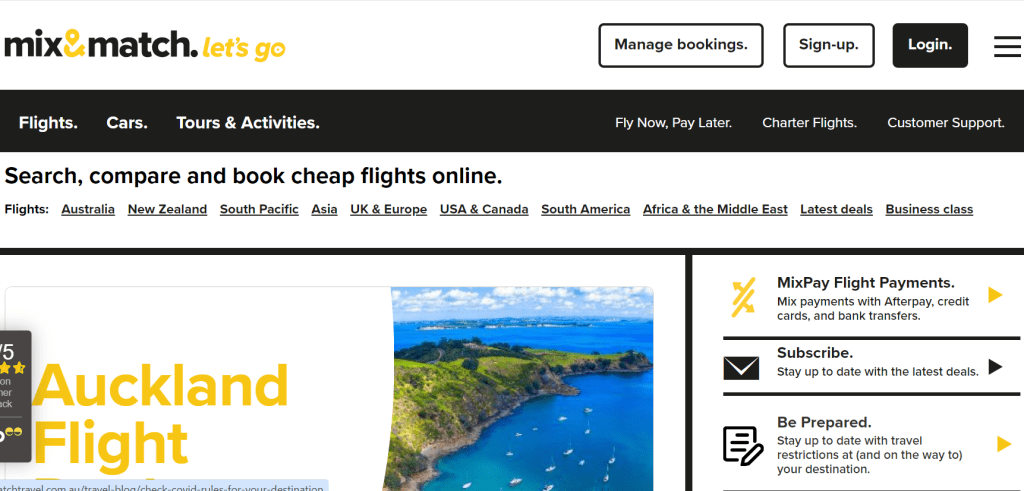Click the Manage bookings button
Viewport: 1024px width, 491px height.
pyautogui.click(x=681, y=45)
